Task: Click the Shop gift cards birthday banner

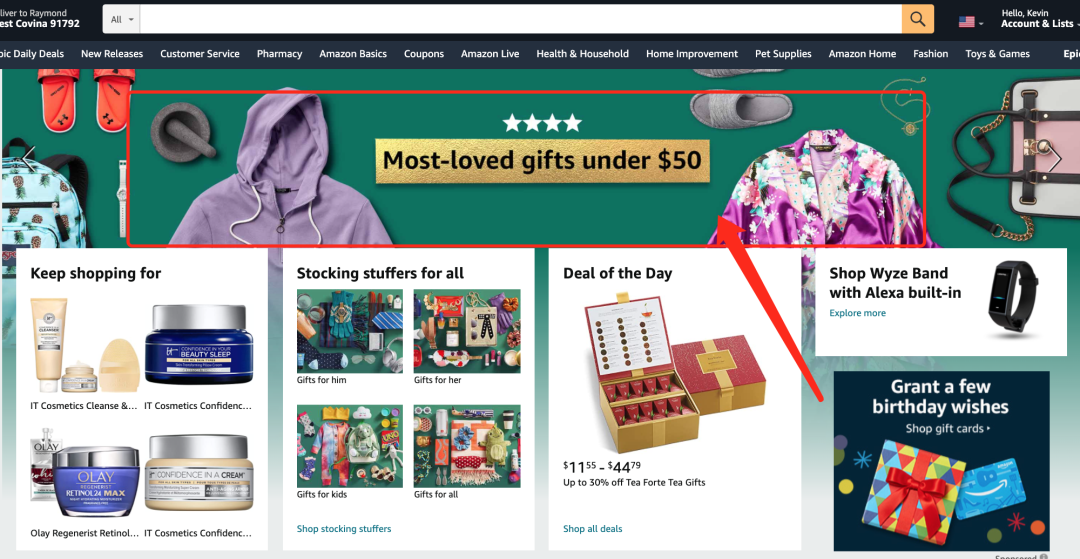Action: (942, 460)
